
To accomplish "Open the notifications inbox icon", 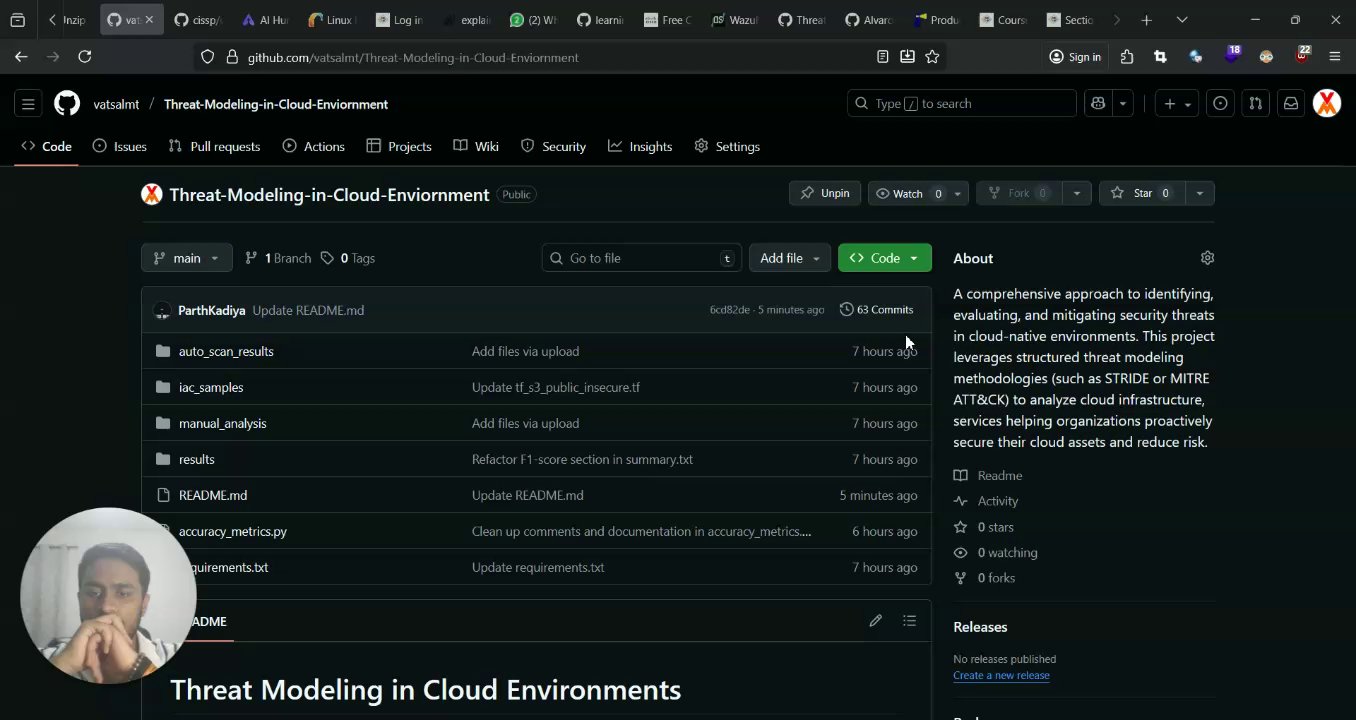I will click(1291, 104).
